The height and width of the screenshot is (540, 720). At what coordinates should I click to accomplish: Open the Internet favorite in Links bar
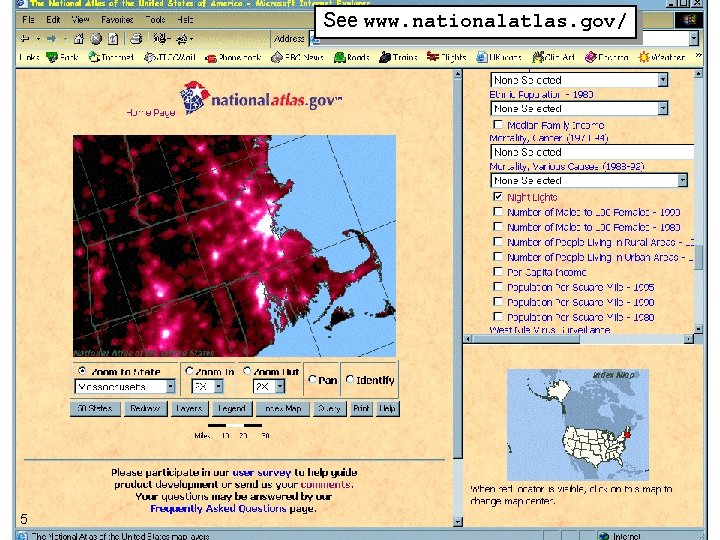click(111, 57)
